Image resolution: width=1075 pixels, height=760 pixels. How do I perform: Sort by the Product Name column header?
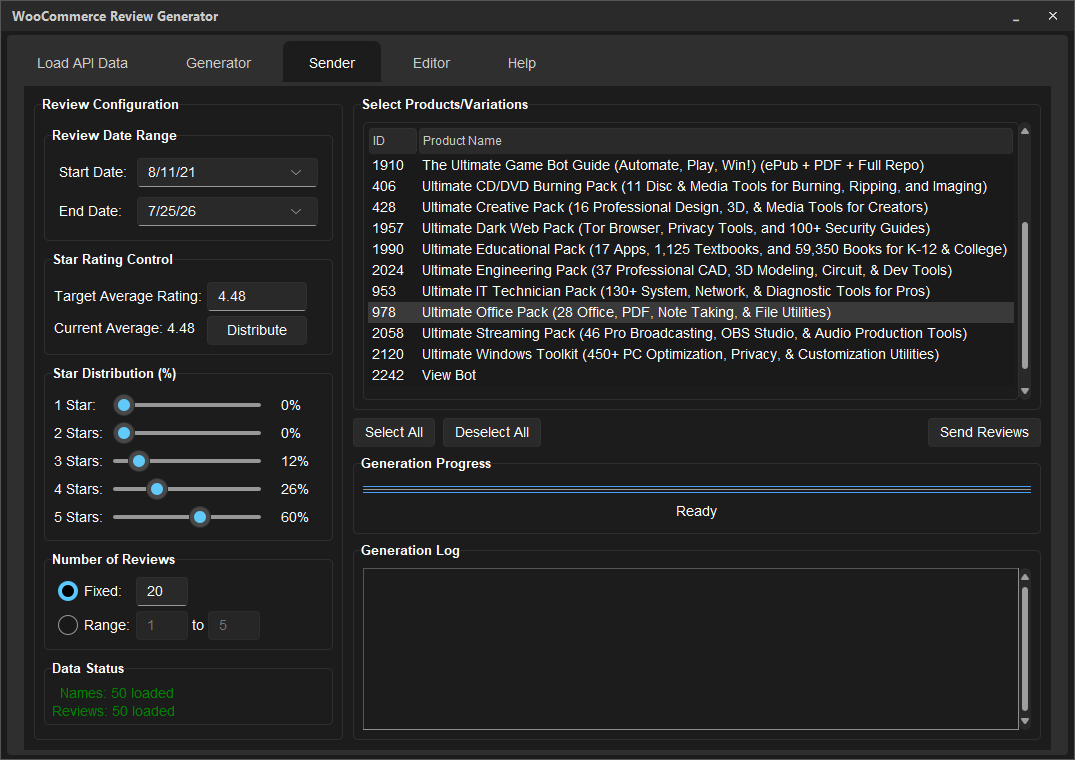click(x=715, y=140)
